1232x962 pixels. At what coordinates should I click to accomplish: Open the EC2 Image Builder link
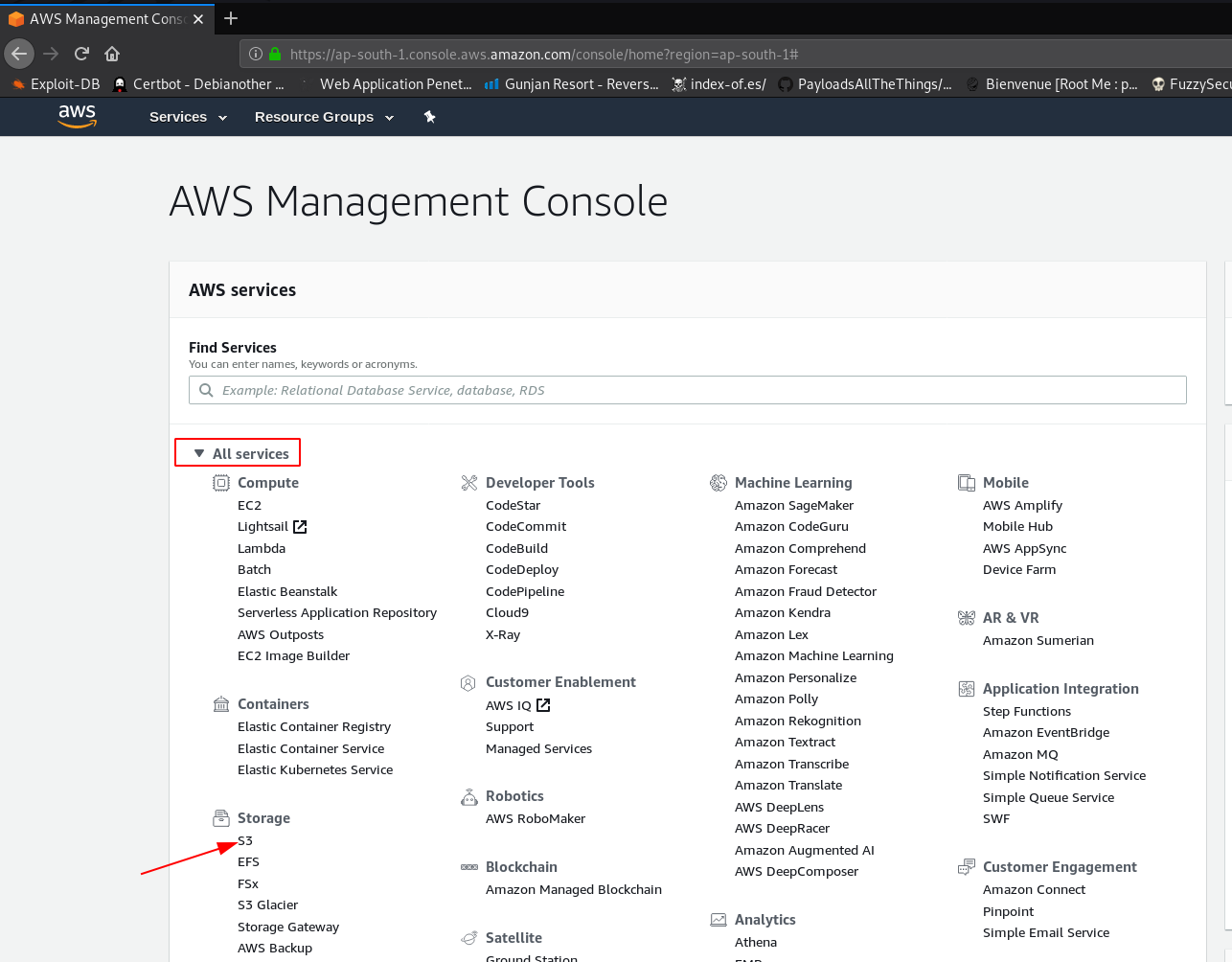point(293,656)
